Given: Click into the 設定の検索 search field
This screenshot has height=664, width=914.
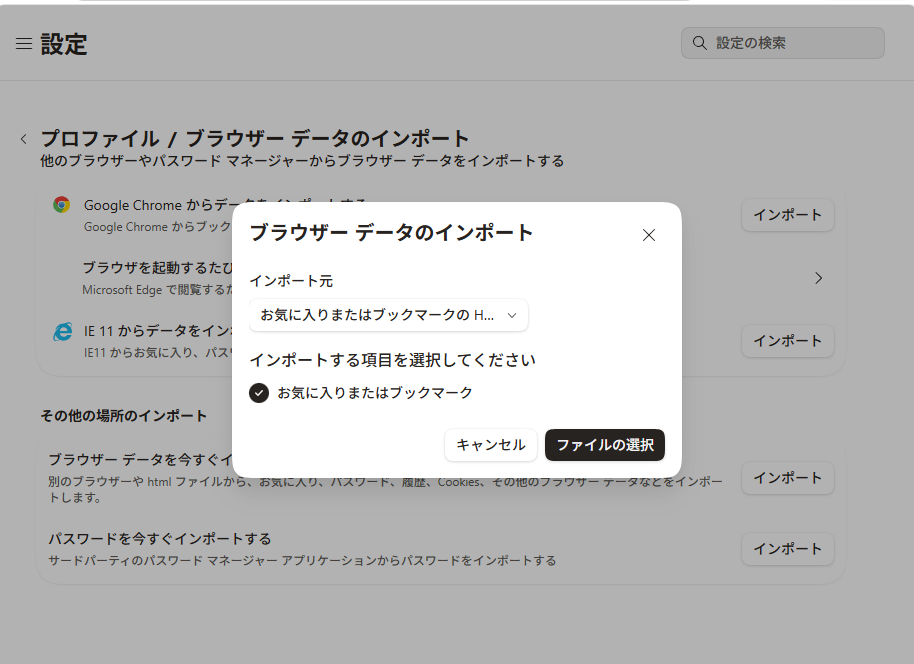Looking at the screenshot, I should click(783, 43).
